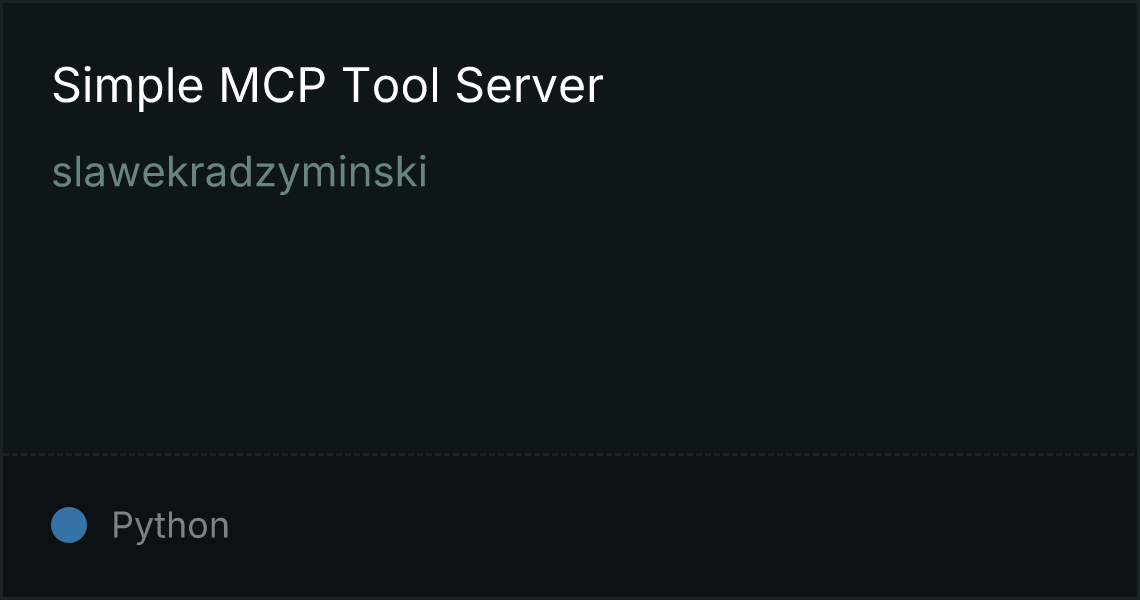Screen dimensions: 1140x600
Task: Open the repository card via its heading
Action: (x=327, y=86)
